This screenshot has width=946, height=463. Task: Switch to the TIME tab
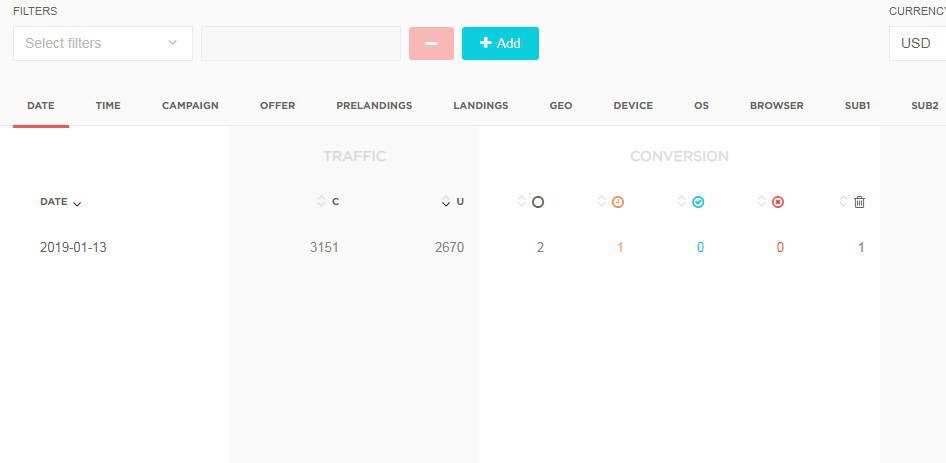click(108, 106)
